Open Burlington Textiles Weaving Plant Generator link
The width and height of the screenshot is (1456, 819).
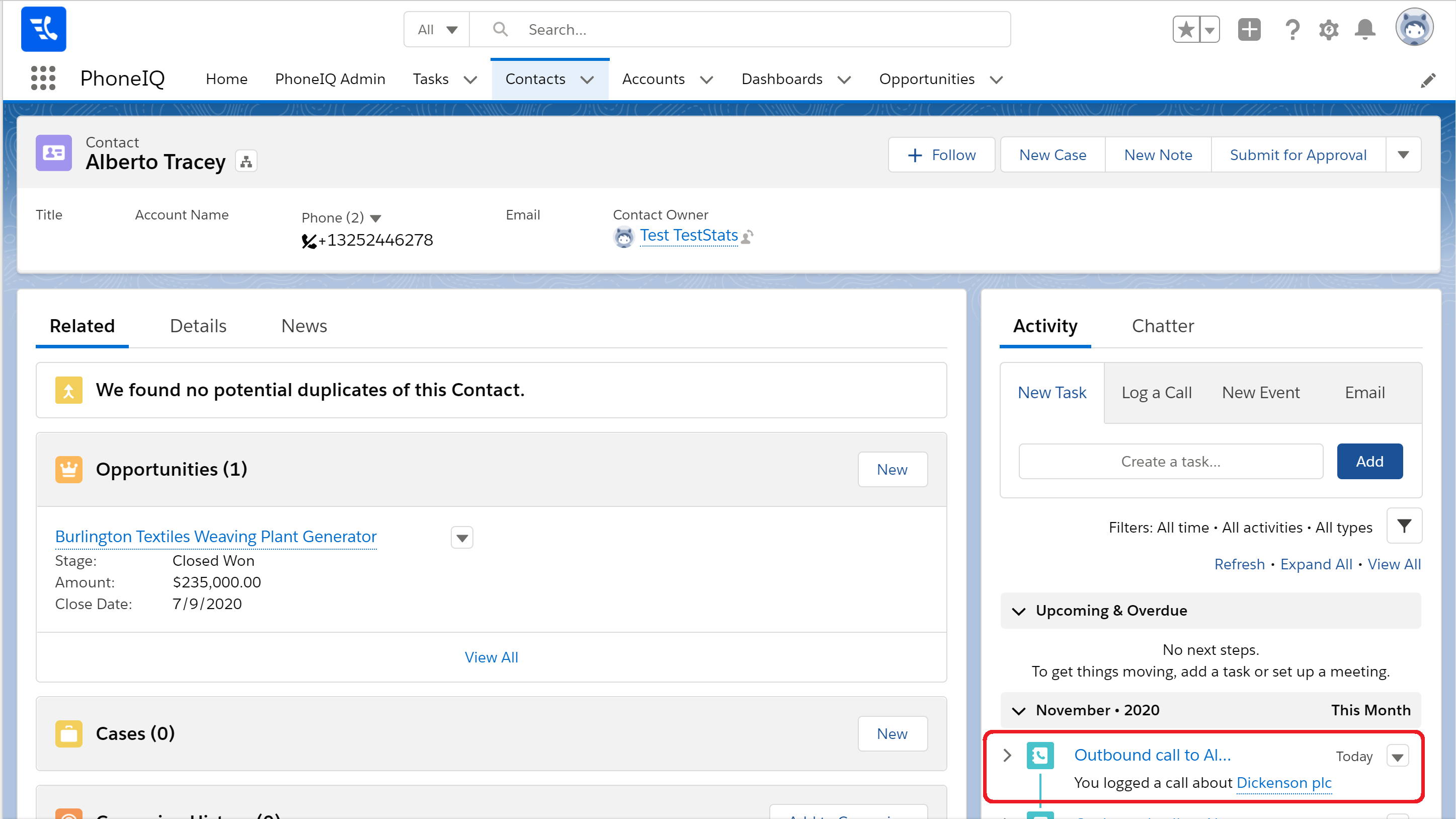216,536
